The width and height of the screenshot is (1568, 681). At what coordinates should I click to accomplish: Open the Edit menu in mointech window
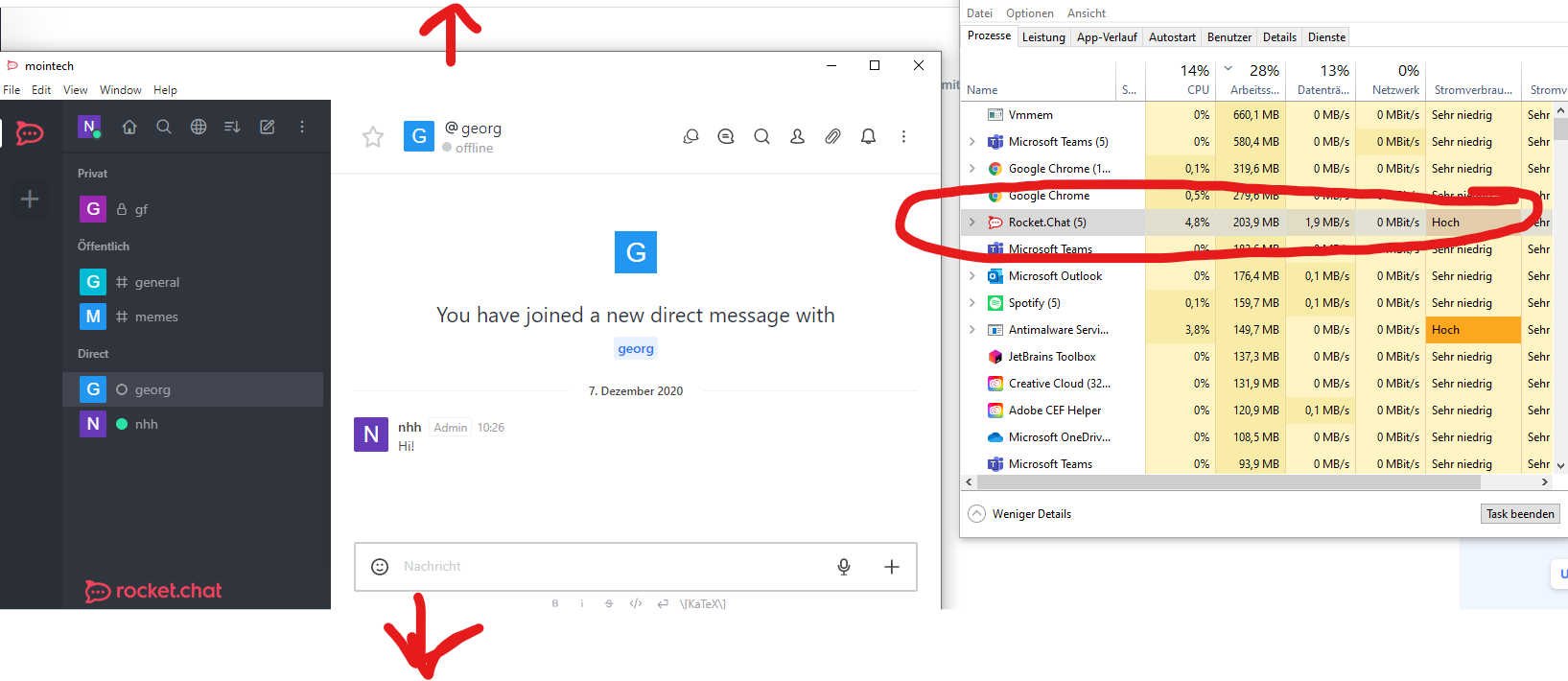41,90
